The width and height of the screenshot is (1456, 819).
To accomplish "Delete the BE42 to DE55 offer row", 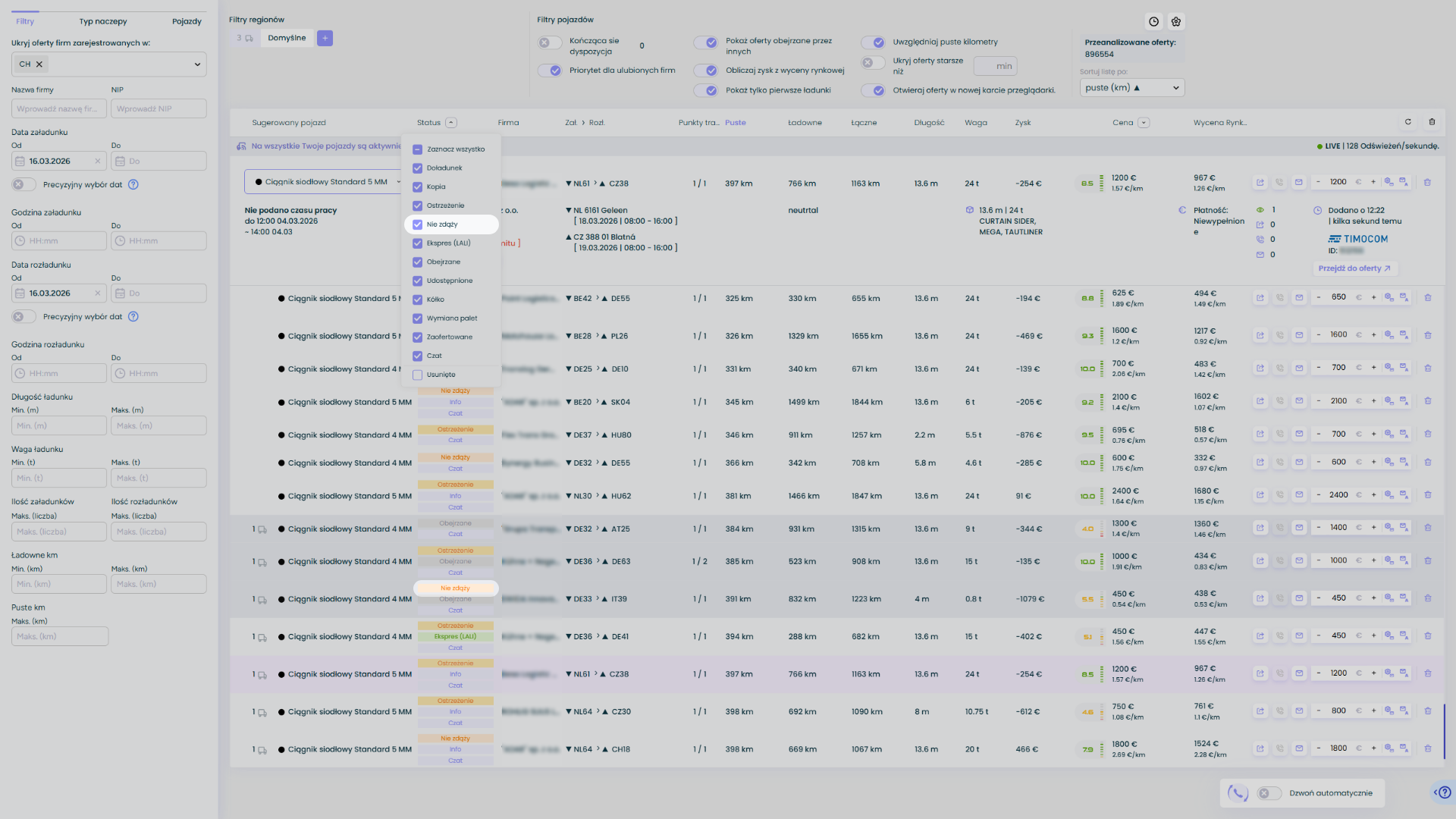I will [1427, 298].
